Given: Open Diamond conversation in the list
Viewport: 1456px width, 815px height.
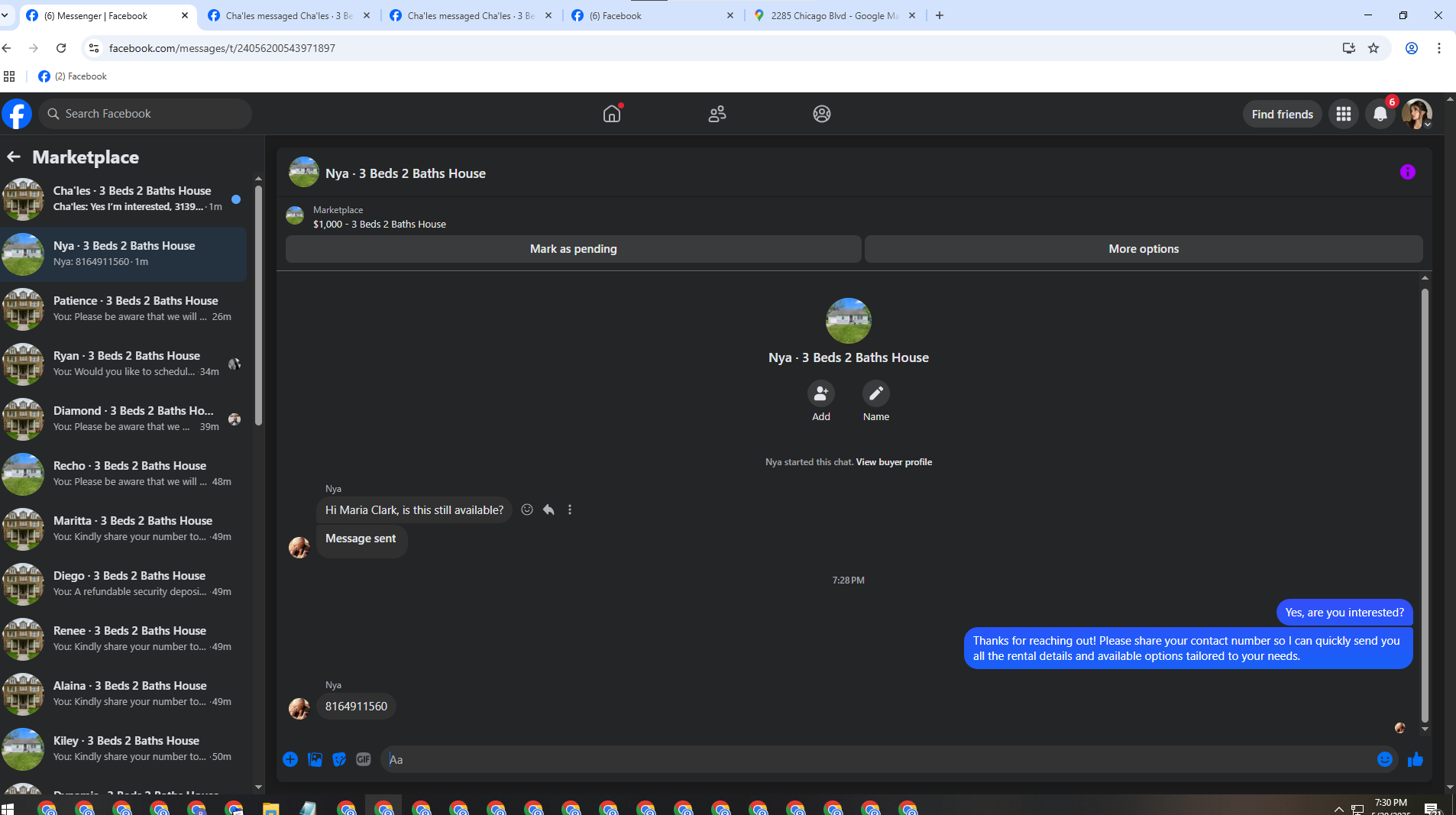Looking at the screenshot, I should (x=124, y=419).
